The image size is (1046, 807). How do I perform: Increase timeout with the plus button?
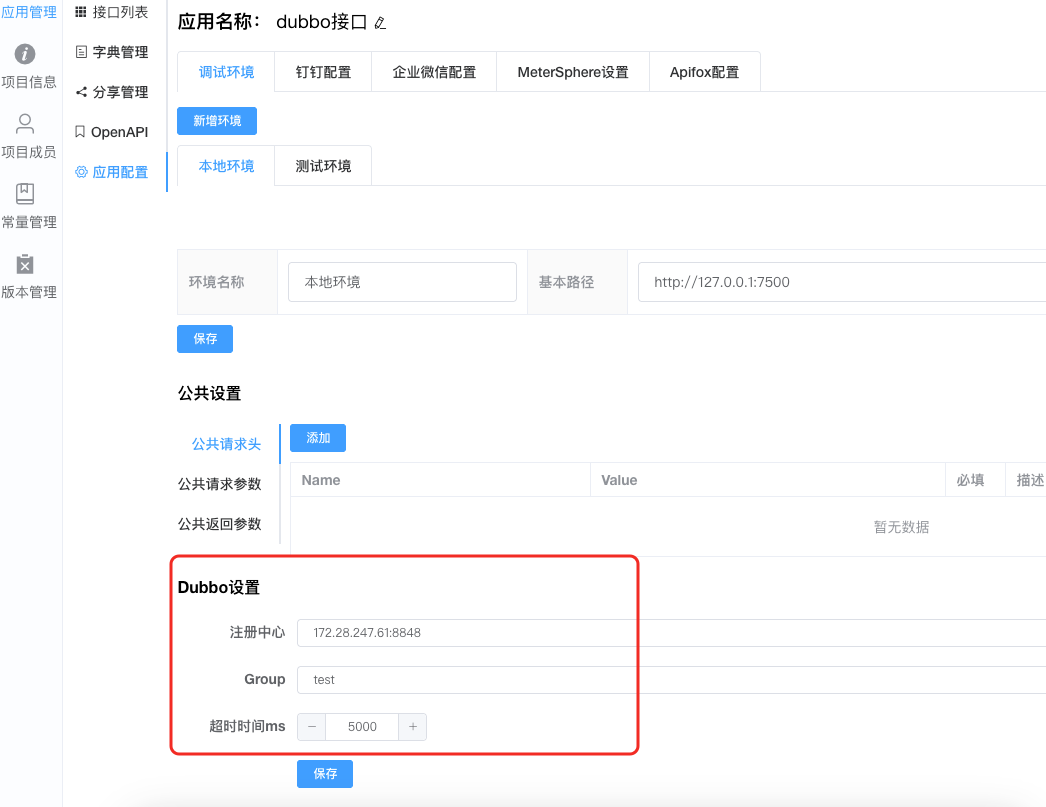point(412,727)
